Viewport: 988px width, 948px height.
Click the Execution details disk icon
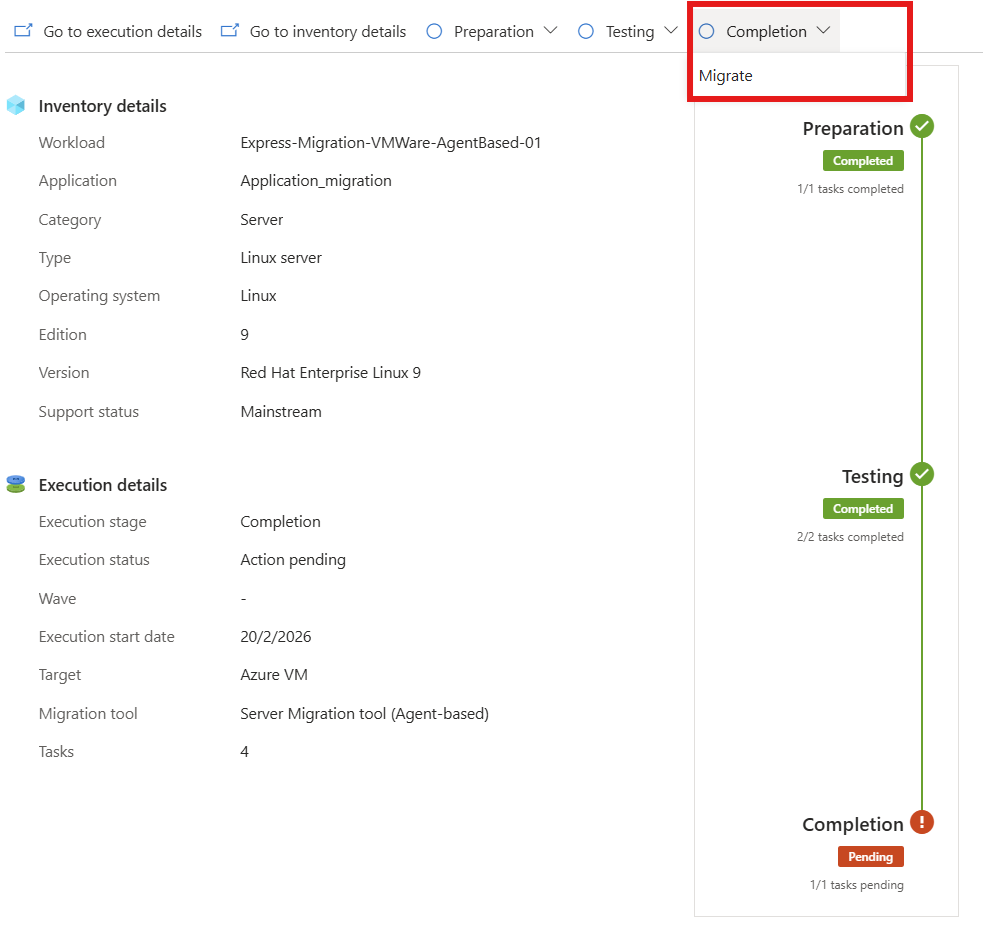[x=16, y=484]
